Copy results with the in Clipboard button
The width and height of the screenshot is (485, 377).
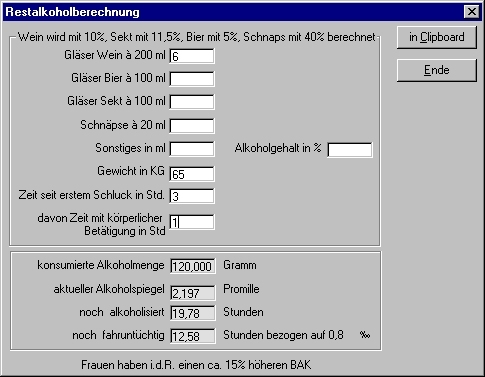click(437, 37)
